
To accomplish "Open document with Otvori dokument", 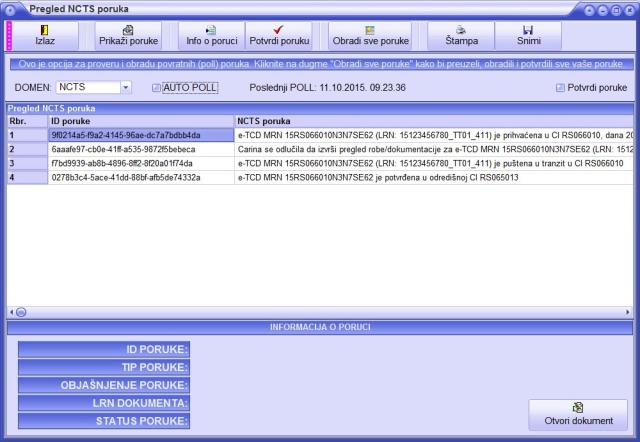I will [x=578, y=415].
